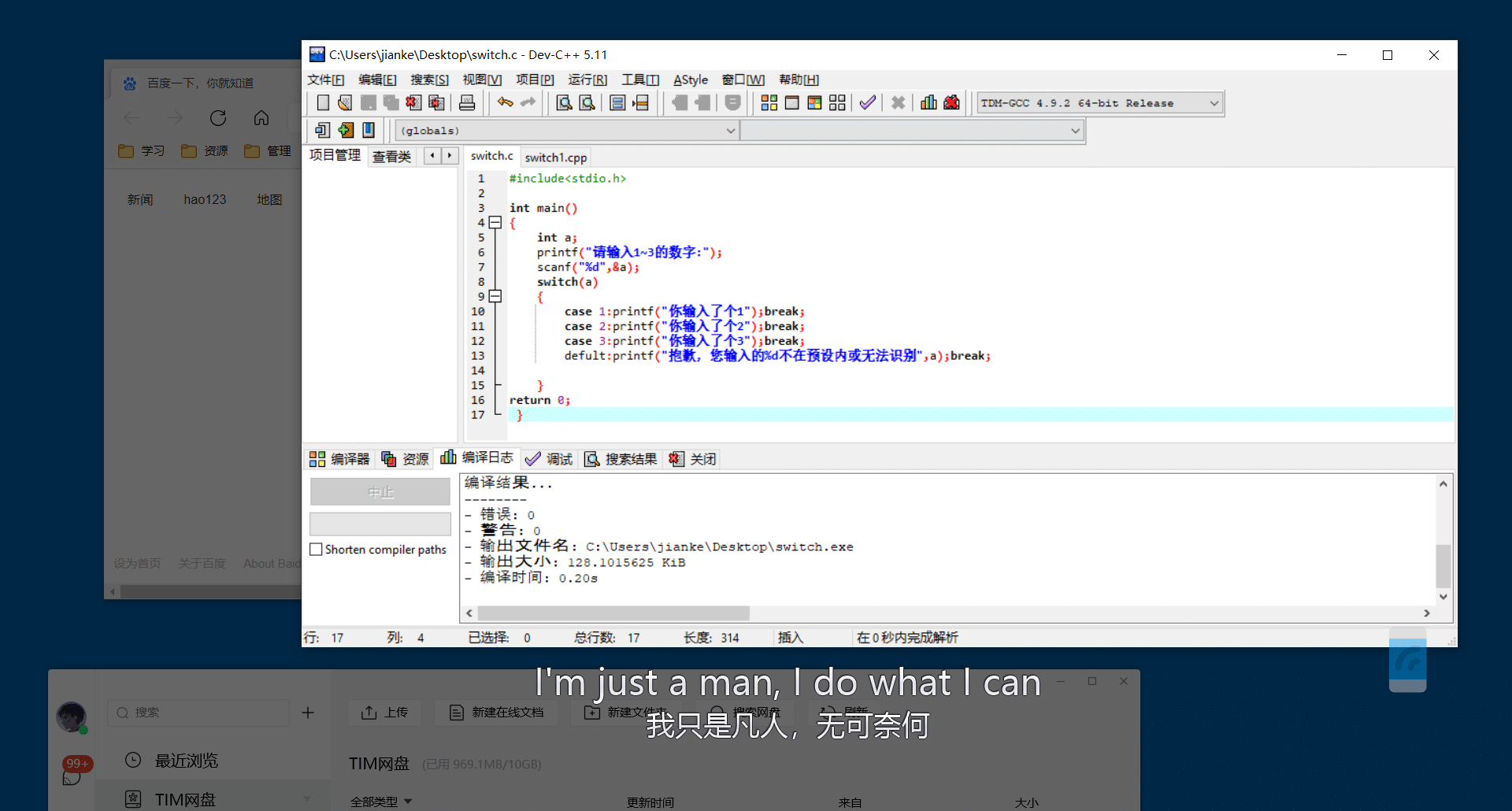Viewport: 1512px width, 811px height.
Task: Open the 运行[R] menu
Action: pyautogui.click(x=587, y=80)
